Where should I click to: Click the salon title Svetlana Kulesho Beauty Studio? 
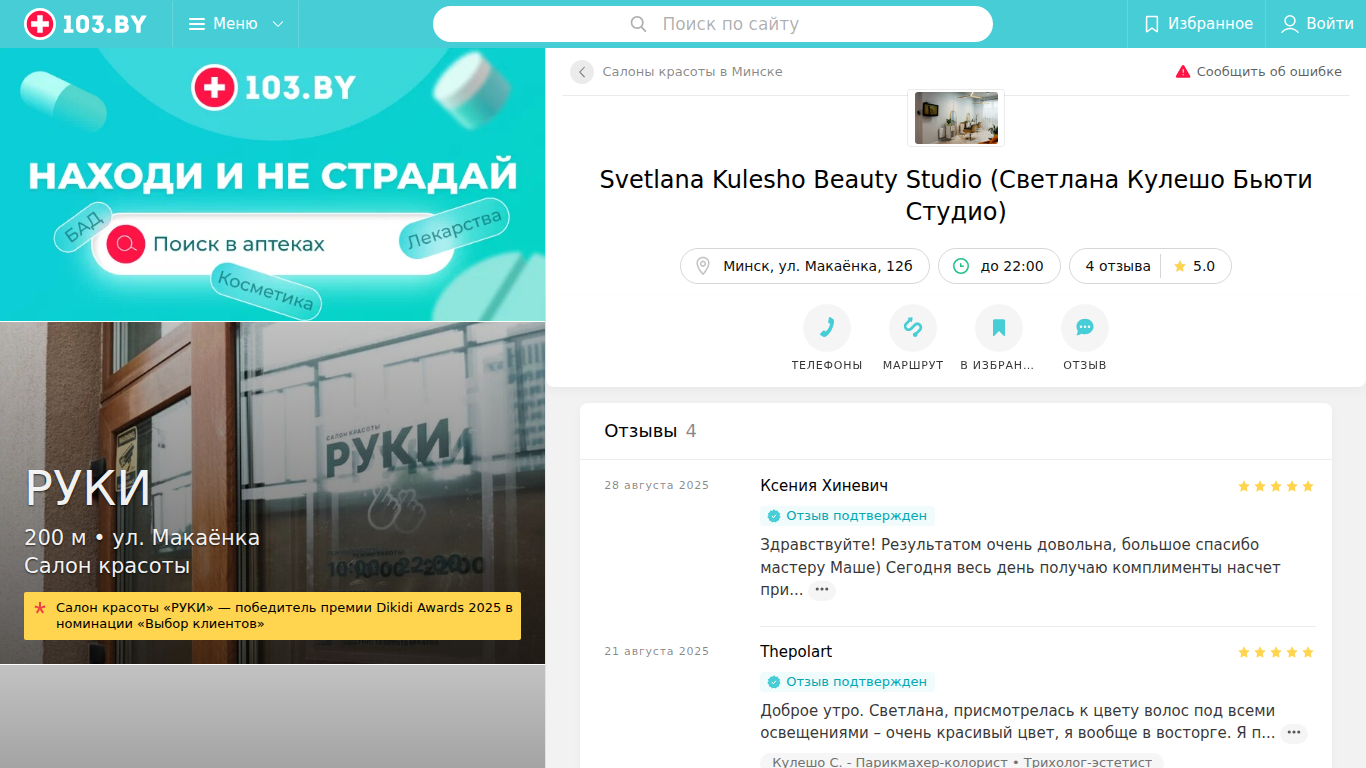point(955,196)
